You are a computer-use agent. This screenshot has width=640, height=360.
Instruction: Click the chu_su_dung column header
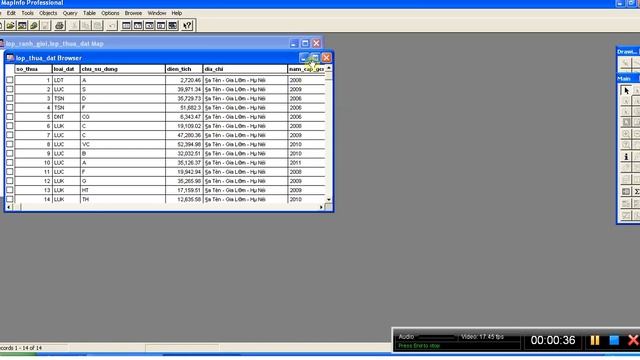(122, 69)
